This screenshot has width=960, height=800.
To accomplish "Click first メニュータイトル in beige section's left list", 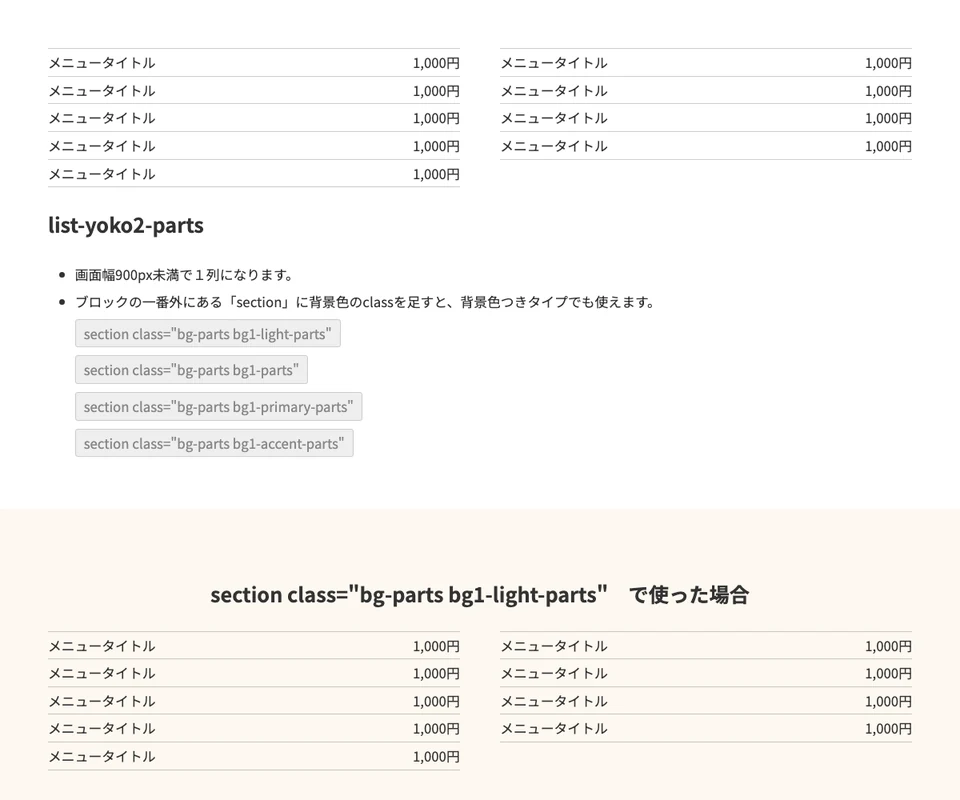I will pyautogui.click(x=102, y=646).
